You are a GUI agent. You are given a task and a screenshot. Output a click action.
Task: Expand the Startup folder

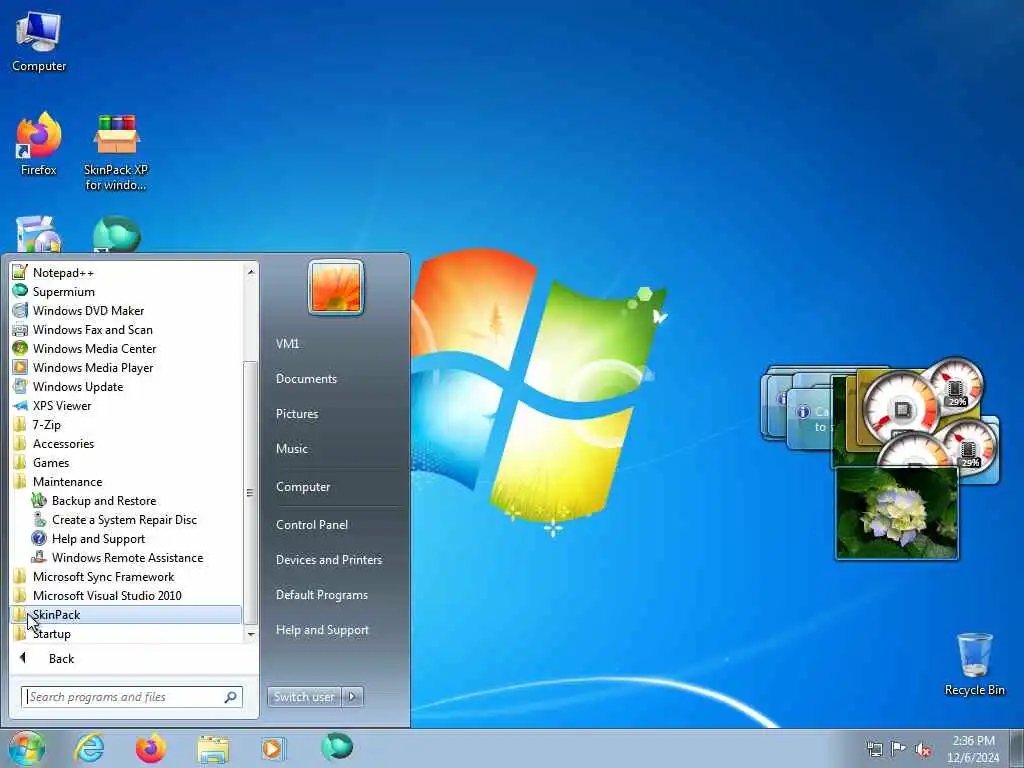(x=52, y=633)
